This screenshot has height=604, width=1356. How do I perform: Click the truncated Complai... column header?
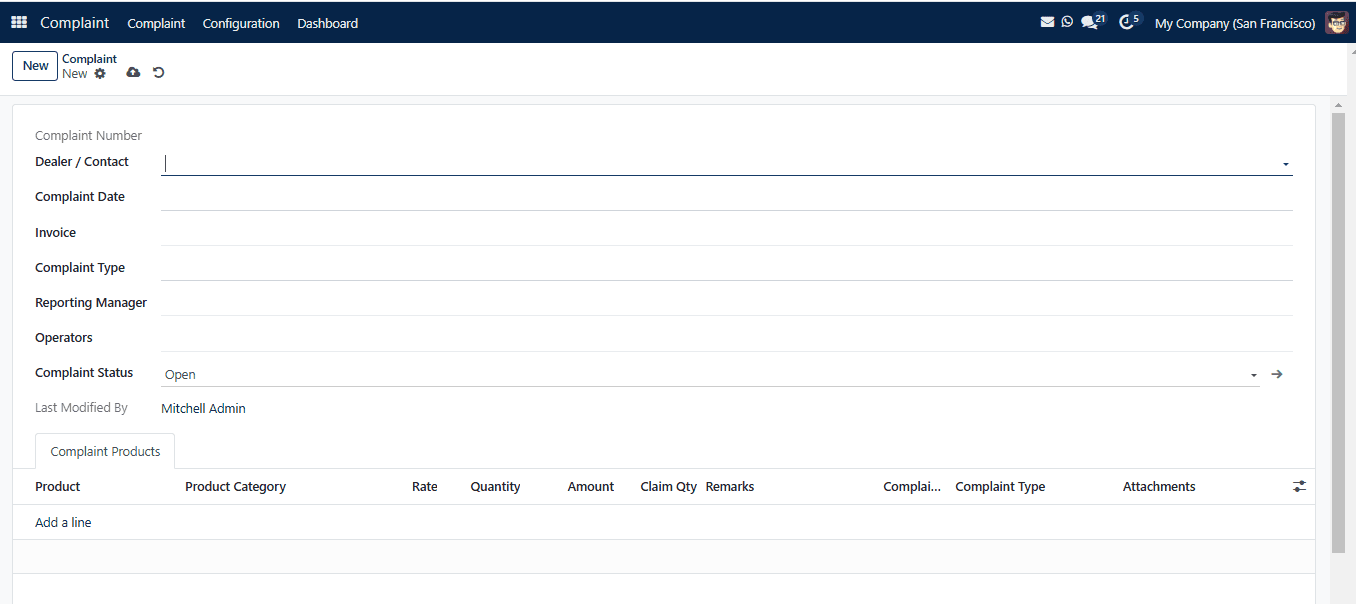(x=912, y=486)
